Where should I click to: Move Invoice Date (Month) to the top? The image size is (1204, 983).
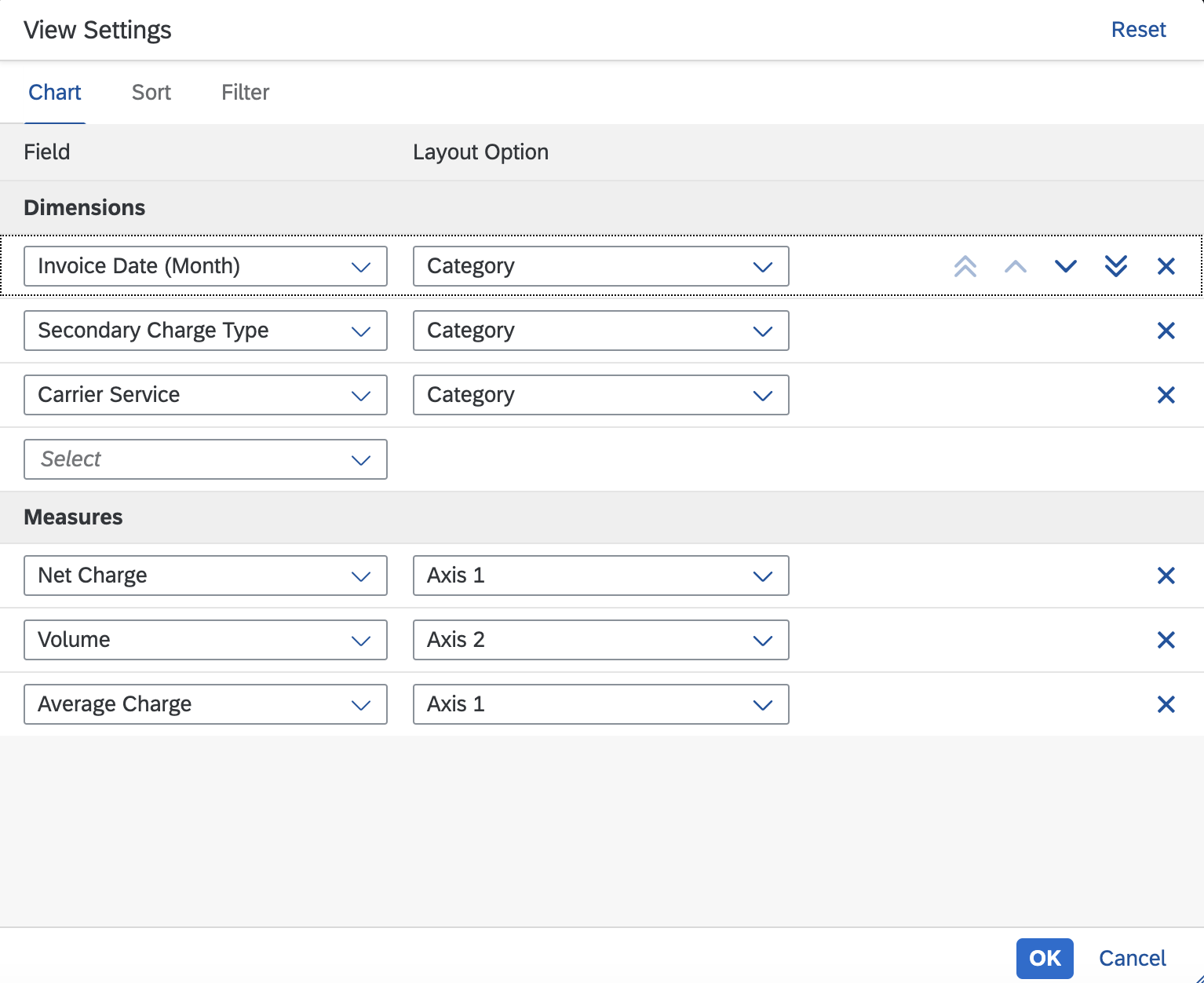(965, 266)
